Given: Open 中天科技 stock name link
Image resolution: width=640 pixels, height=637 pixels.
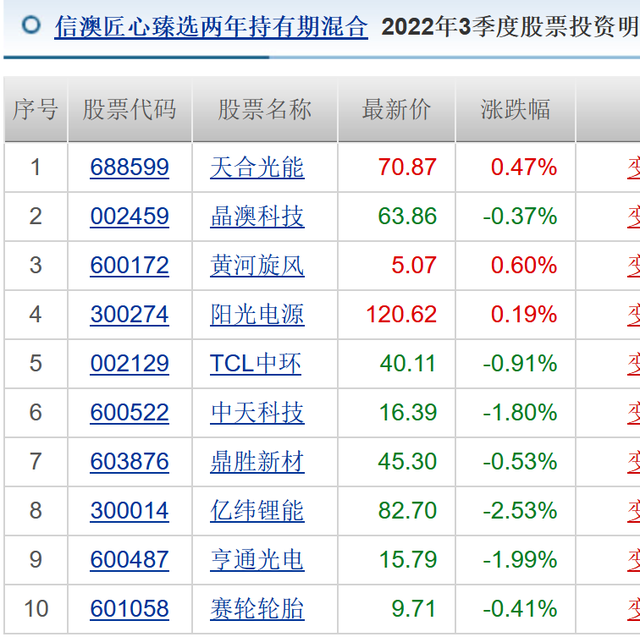Looking at the screenshot, I should coord(257,412).
